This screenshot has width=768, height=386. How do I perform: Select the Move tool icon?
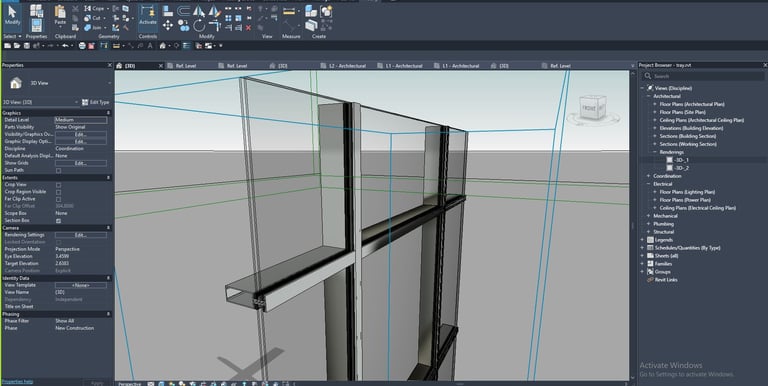click(x=168, y=25)
